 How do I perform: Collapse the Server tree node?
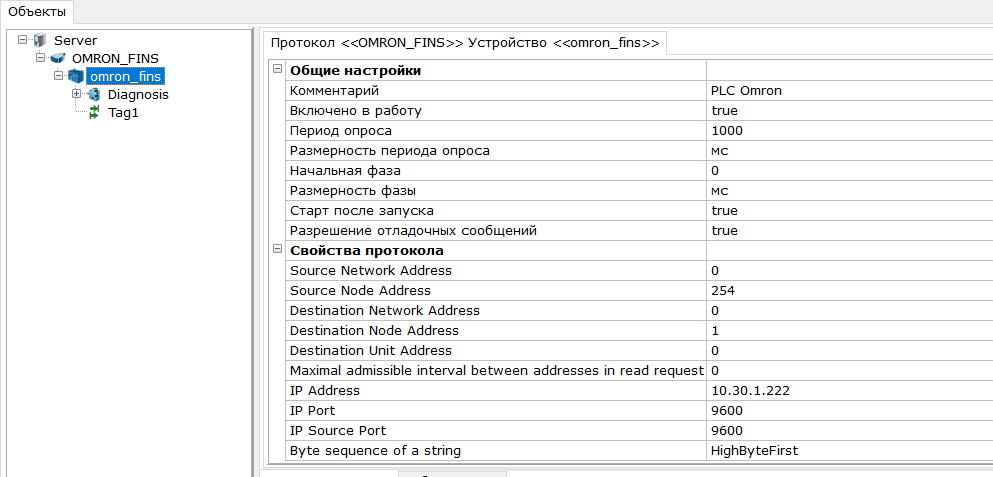[23, 40]
